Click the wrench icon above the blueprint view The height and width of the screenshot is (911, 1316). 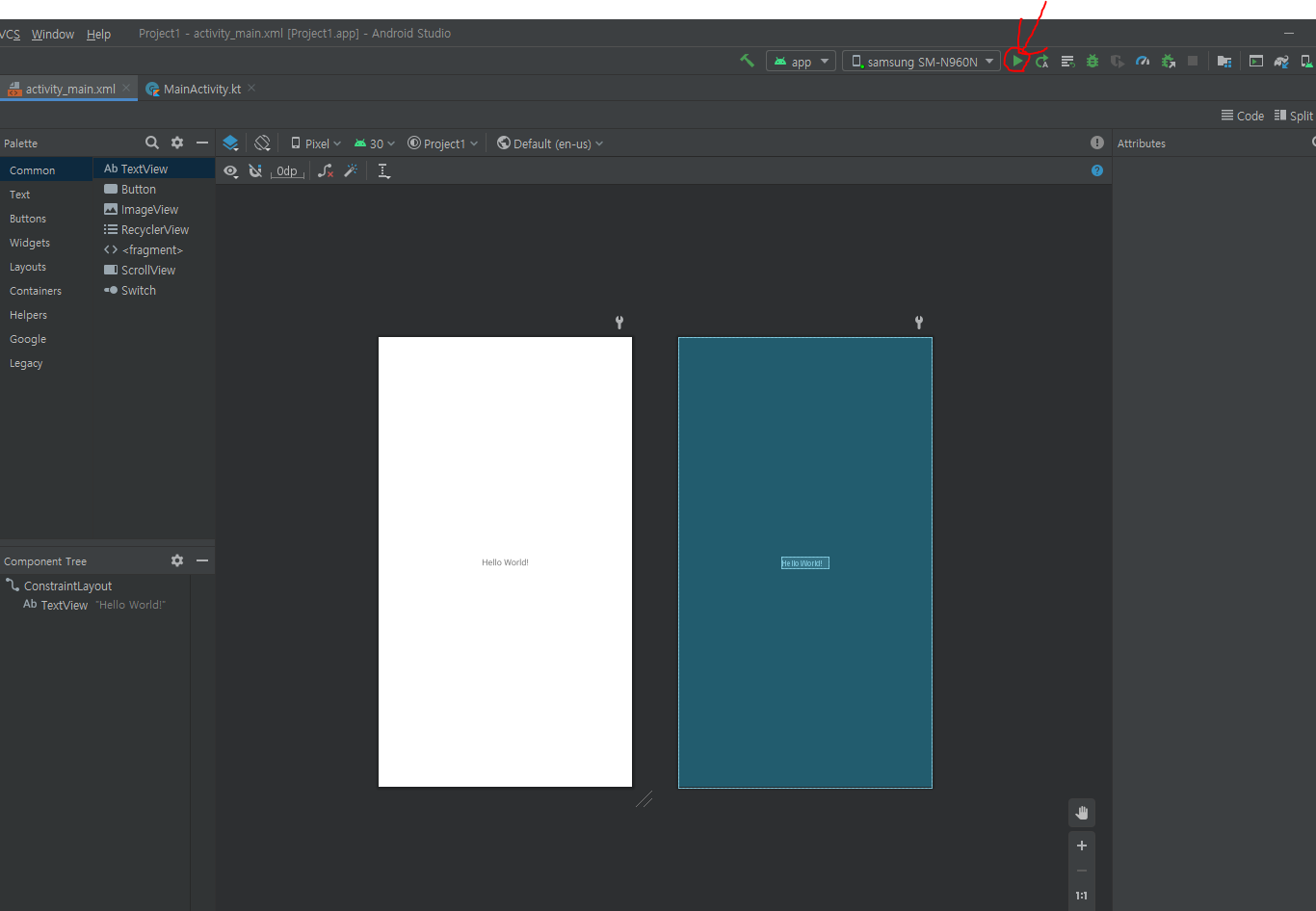point(919,323)
